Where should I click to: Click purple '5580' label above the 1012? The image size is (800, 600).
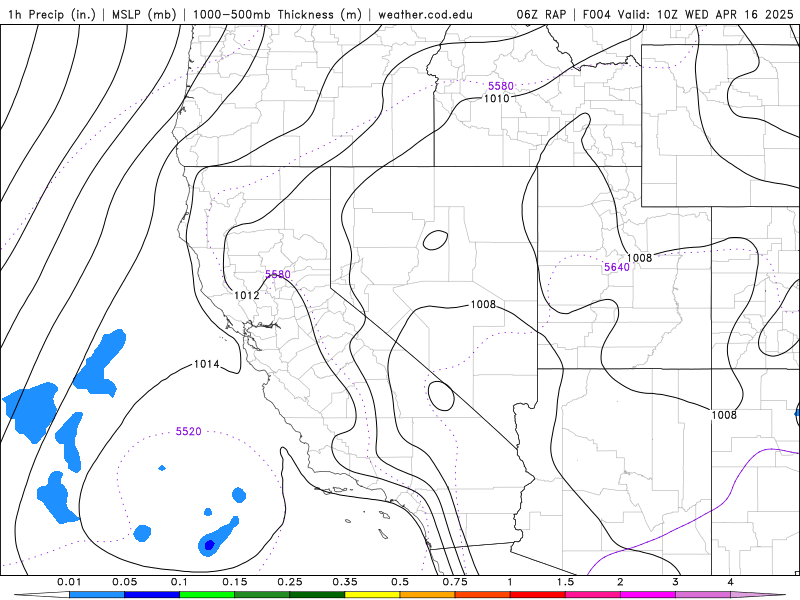click(x=278, y=274)
